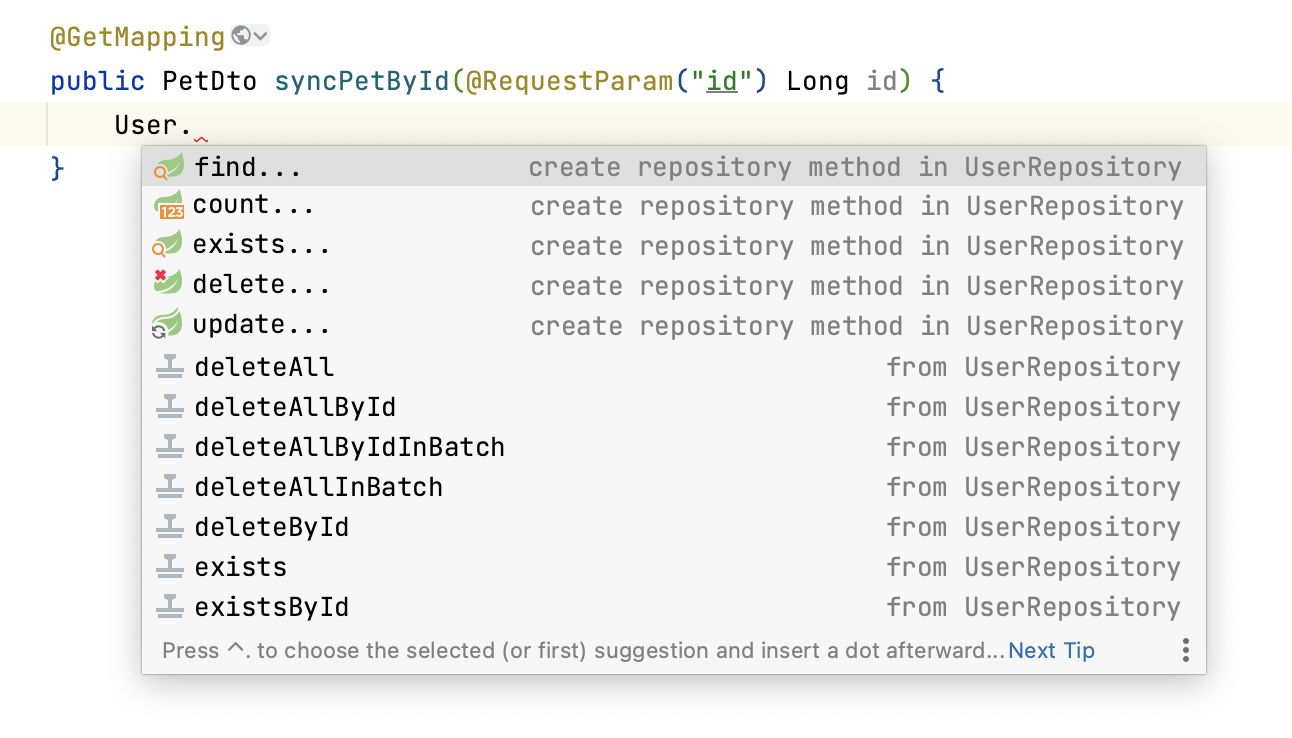Click the method icon beside deleteAll
This screenshot has height=738, width=1292.
168,367
